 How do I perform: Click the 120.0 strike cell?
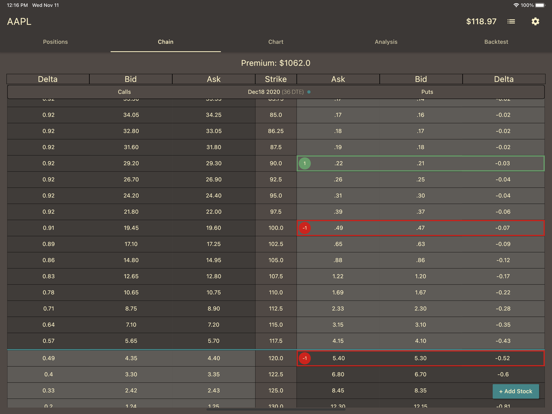point(276,358)
